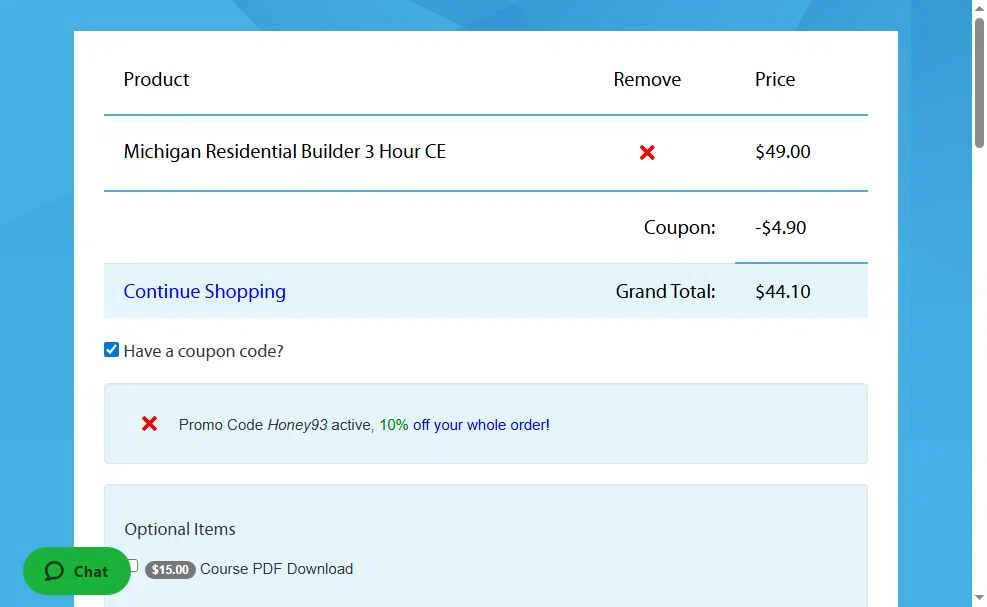Click the Grand Total label

[x=665, y=292]
